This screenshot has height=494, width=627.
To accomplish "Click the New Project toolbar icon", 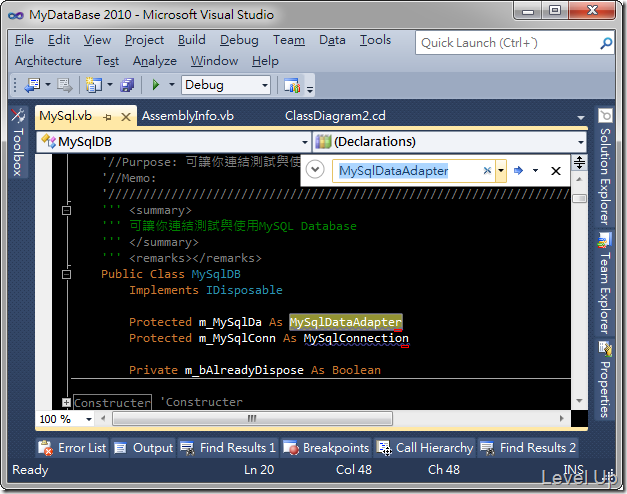I will pos(94,85).
